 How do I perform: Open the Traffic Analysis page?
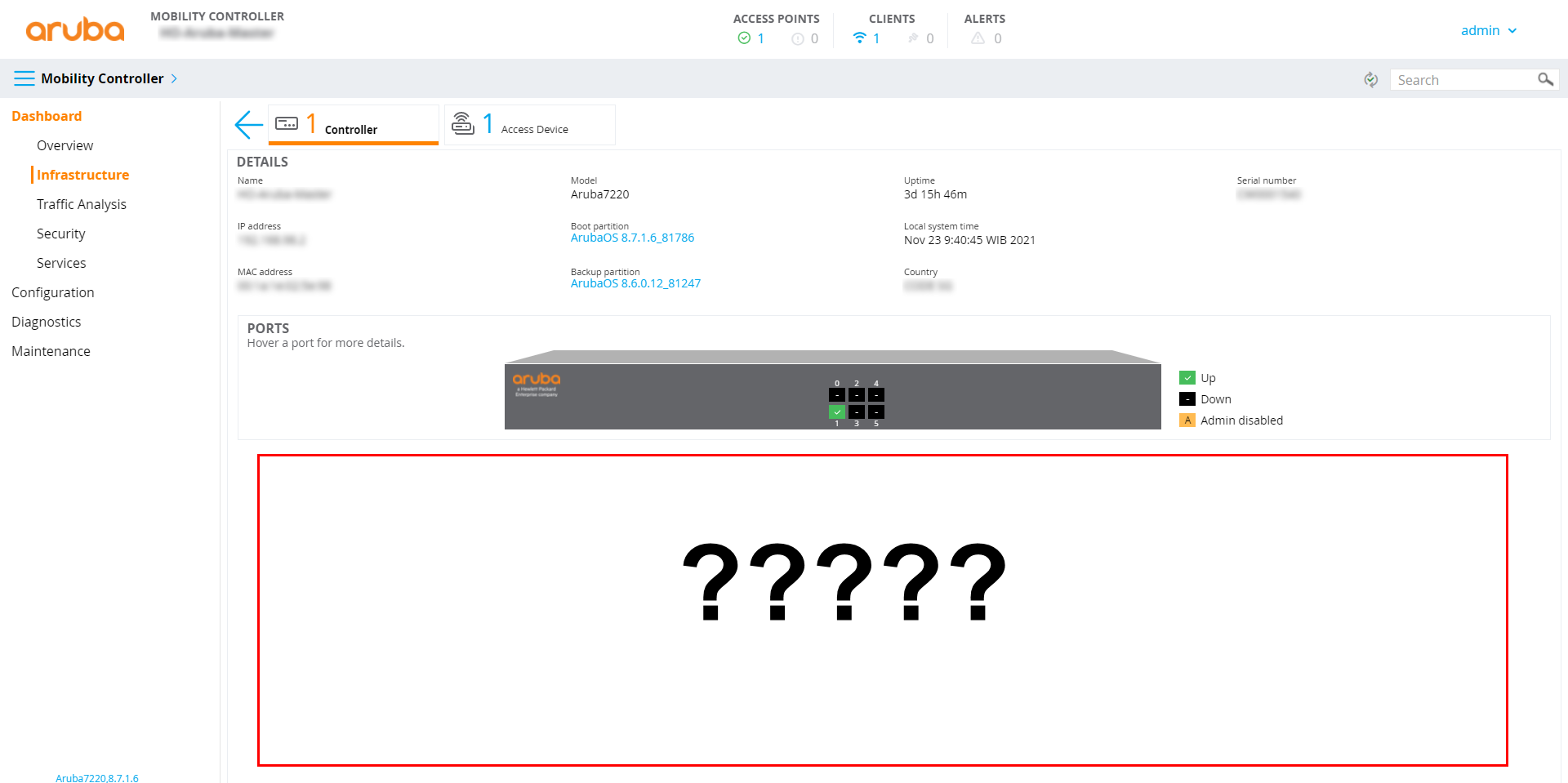pyautogui.click(x=82, y=204)
